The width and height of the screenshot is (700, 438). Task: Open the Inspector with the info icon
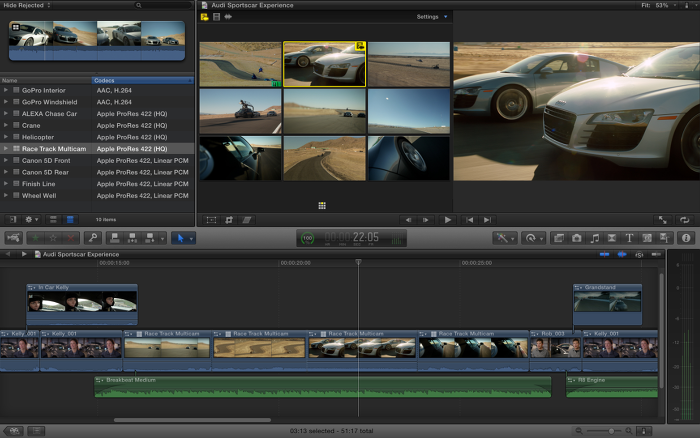pyautogui.click(x=686, y=238)
